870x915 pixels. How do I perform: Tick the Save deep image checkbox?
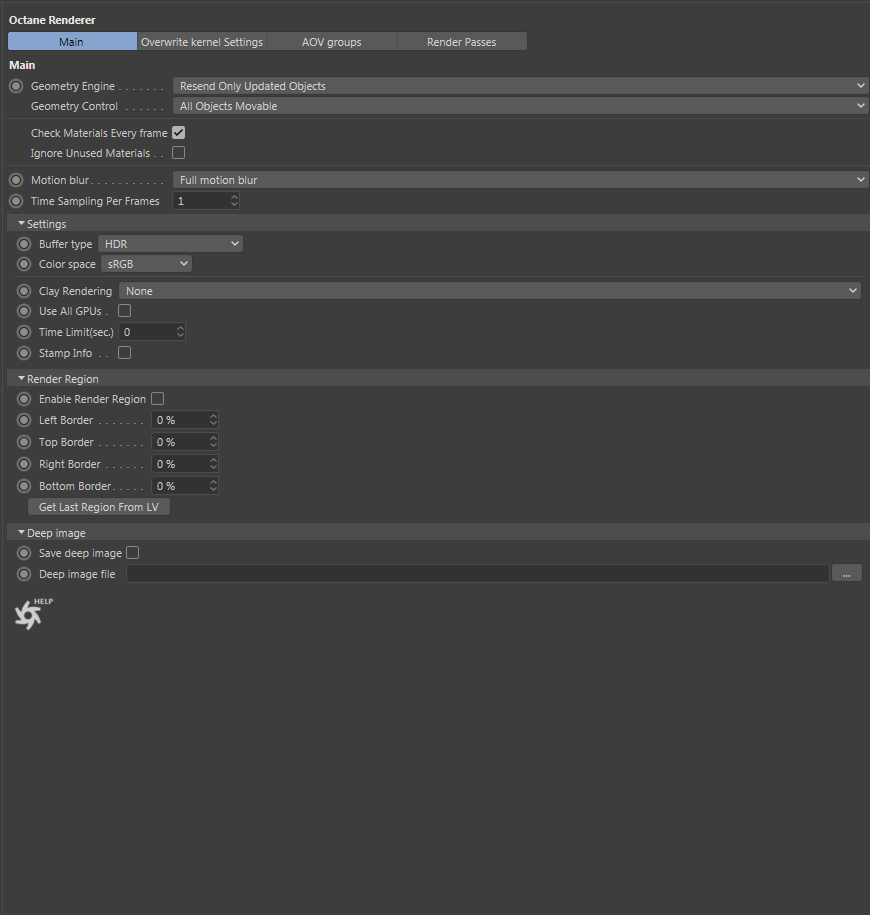click(x=132, y=553)
